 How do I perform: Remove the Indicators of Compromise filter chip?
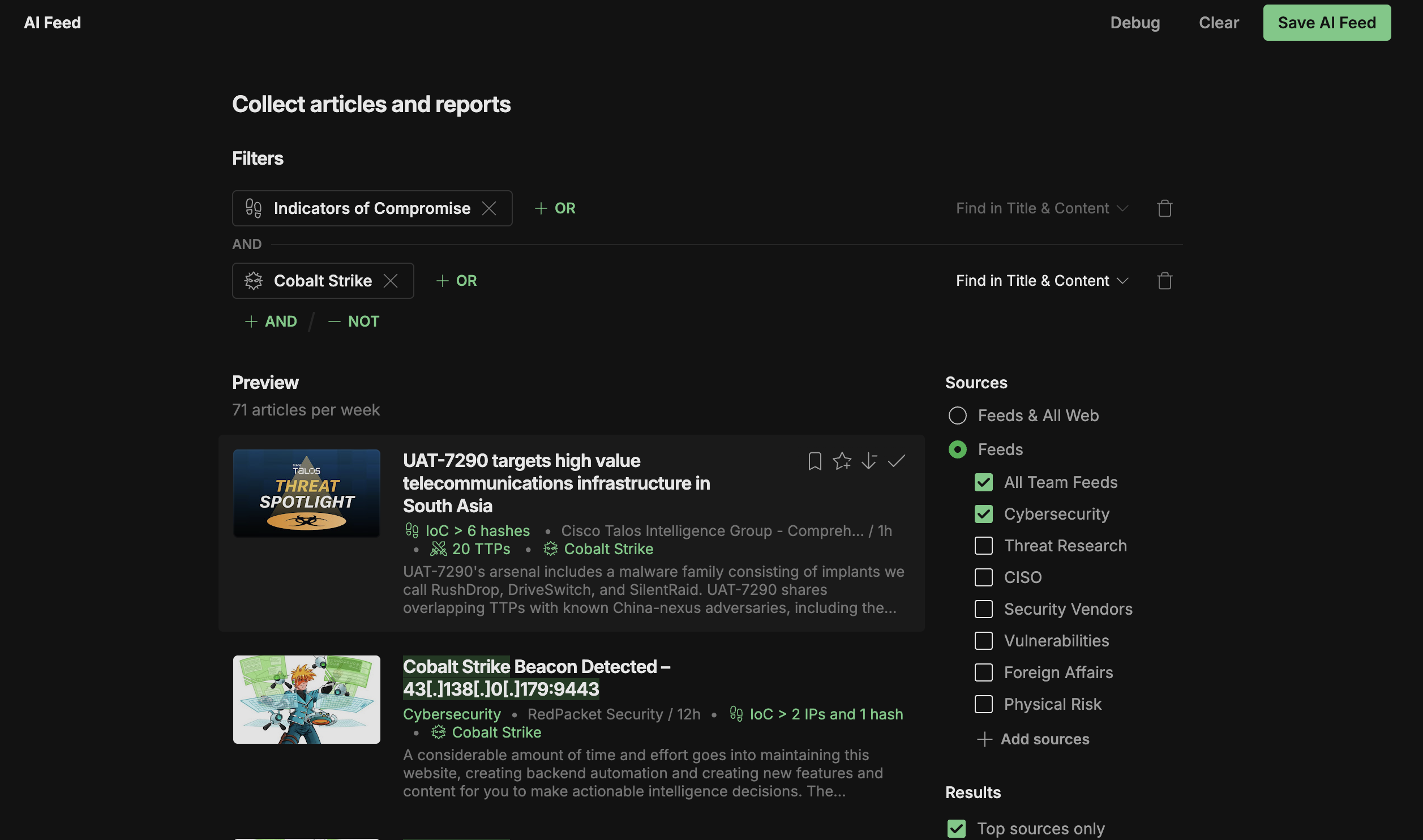pyautogui.click(x=489, y=208)
